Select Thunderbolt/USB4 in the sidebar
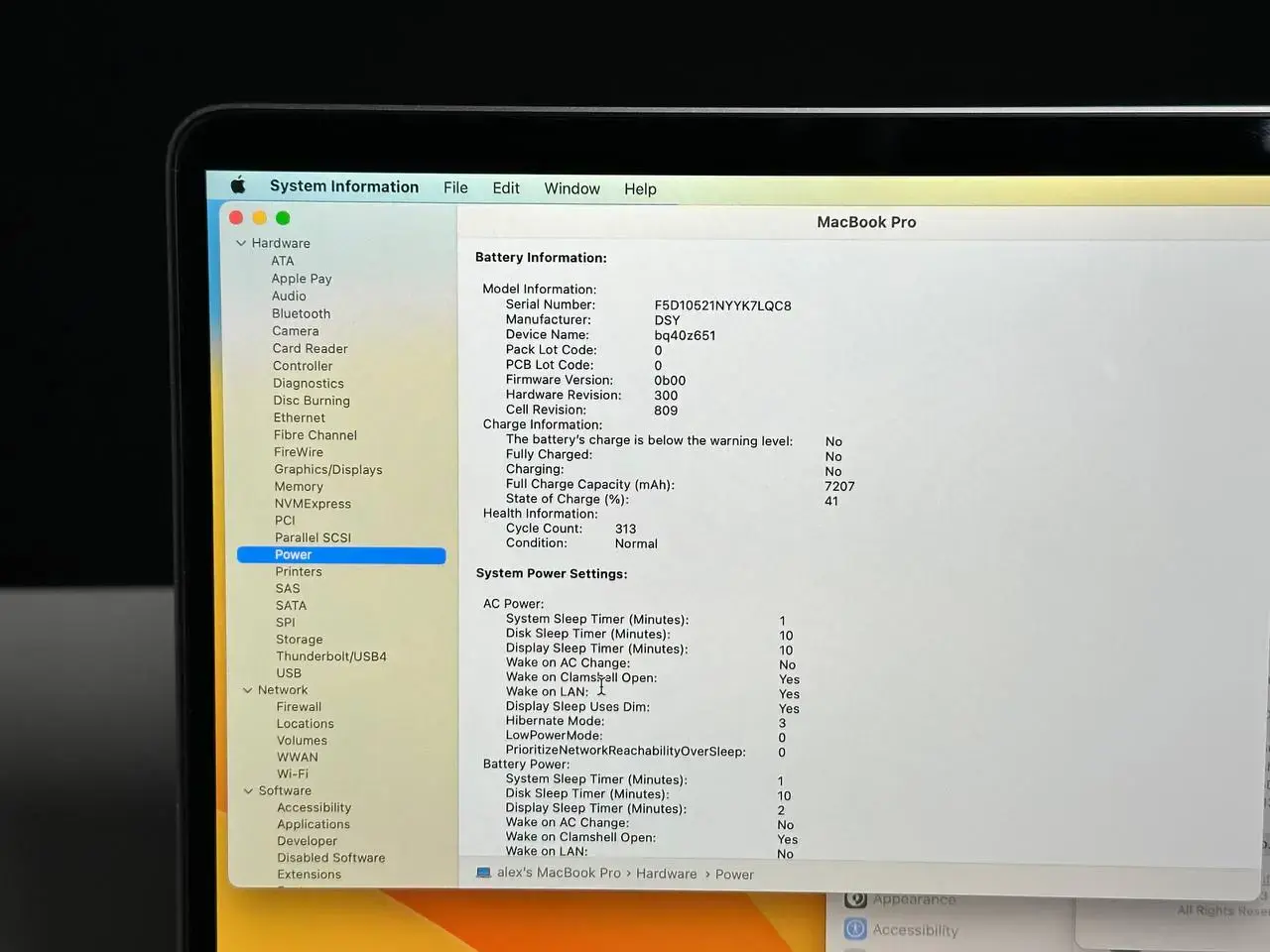The image size is (1270, 952). coord(331,656)
